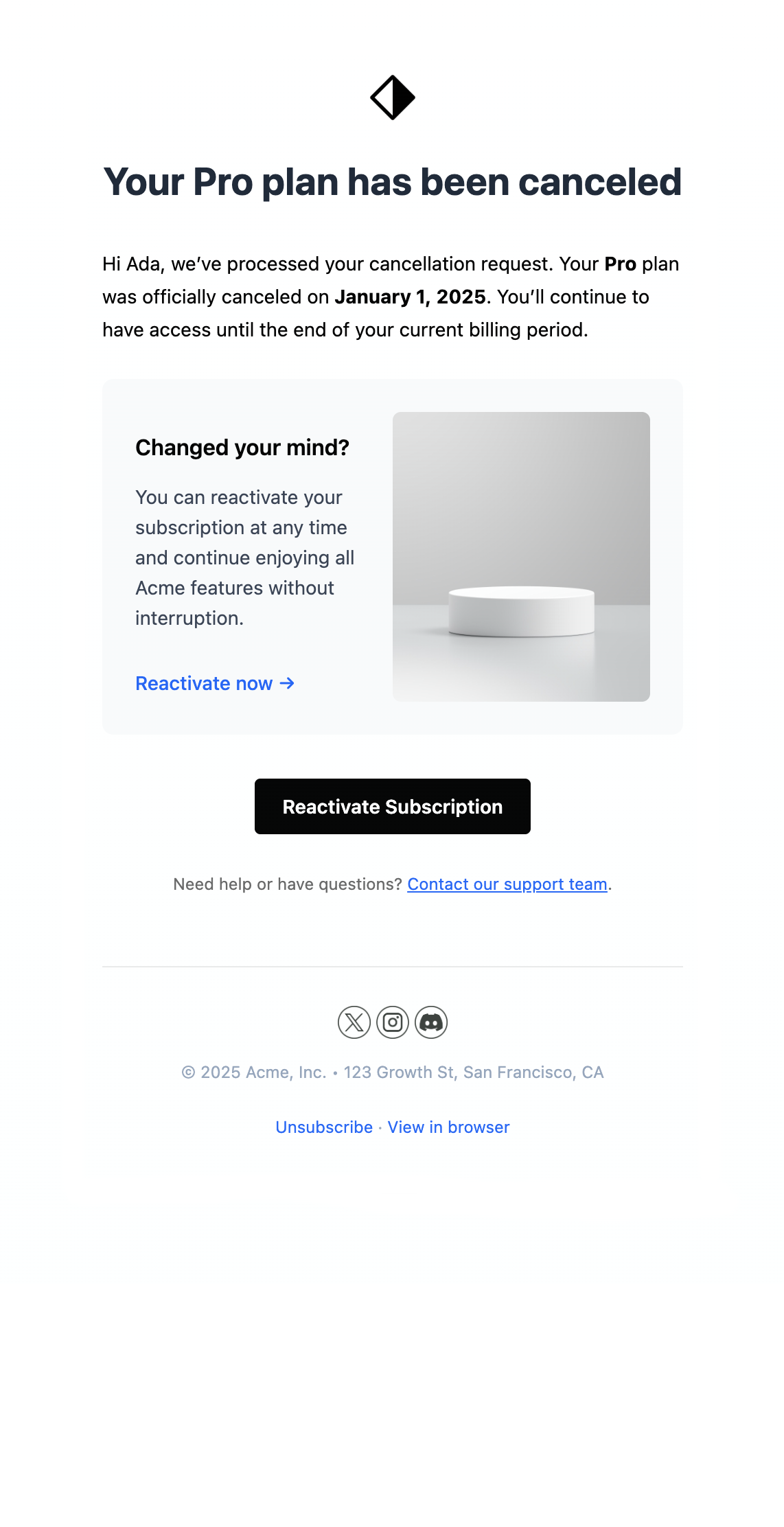784x1527 pixels.
Task: Click the Acme diamond logo
Action: [x=392, y=97]
